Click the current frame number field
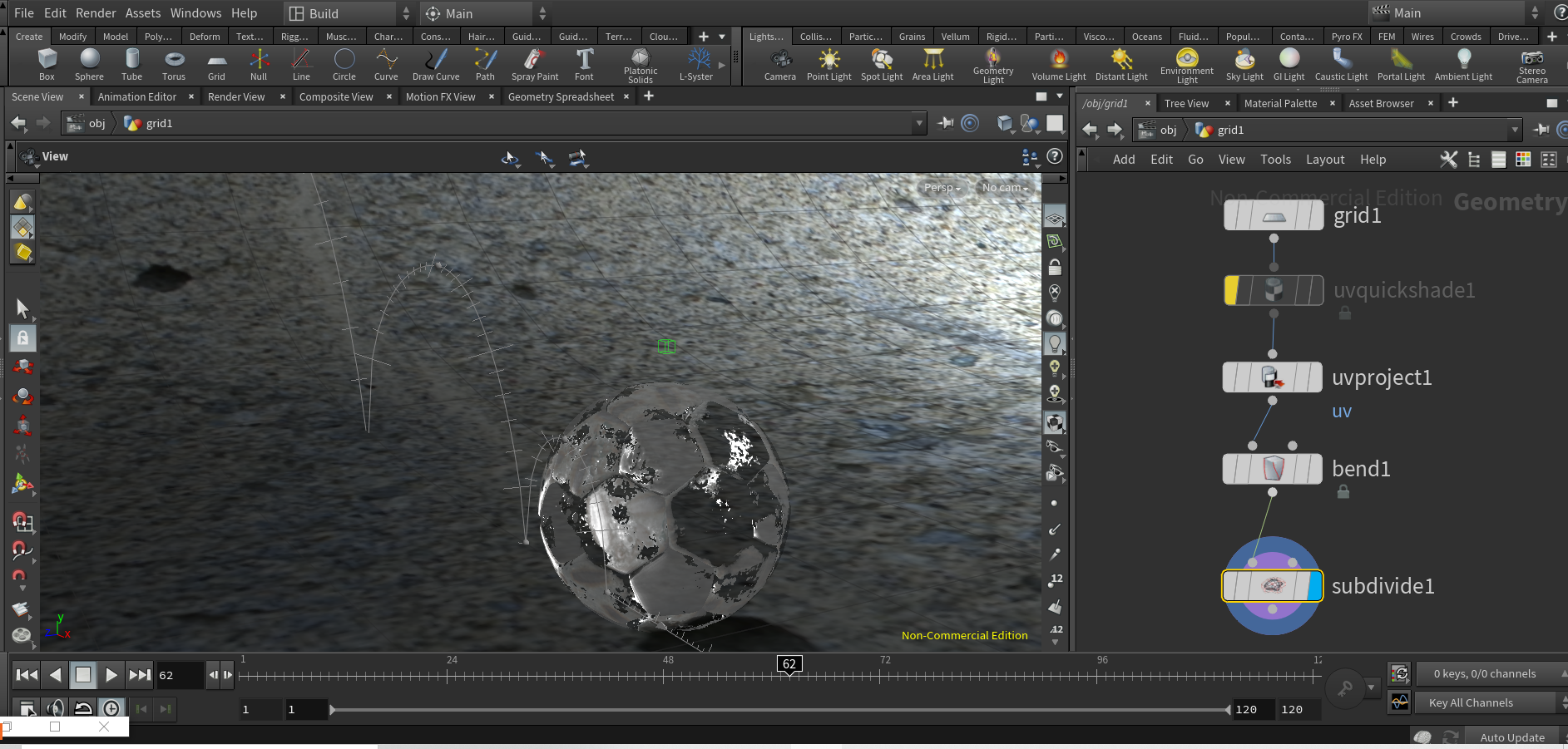Viewport: 1568px width, 749px height. coord(179,675)
